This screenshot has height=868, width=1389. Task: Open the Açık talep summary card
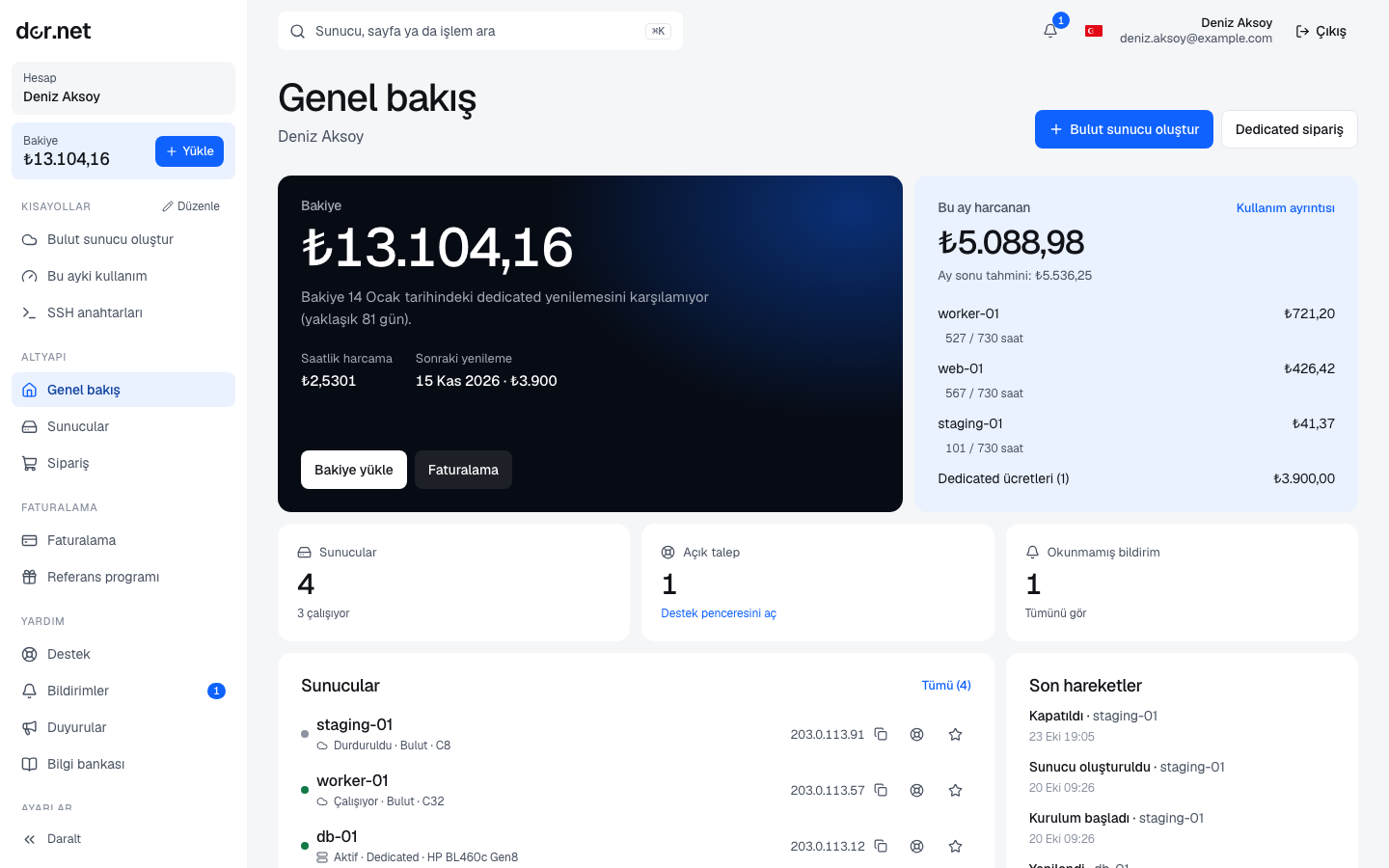[x=818, y=583]
